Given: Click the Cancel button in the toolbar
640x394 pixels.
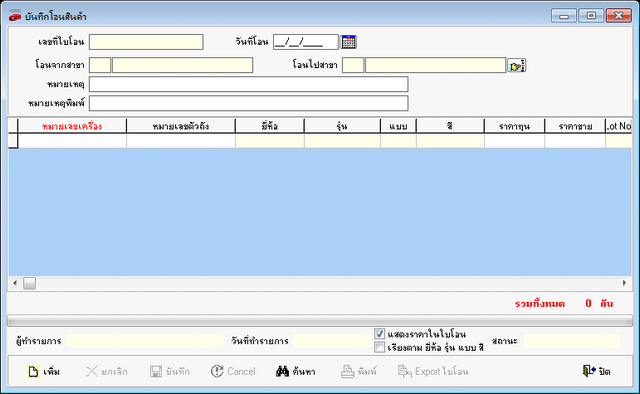Looking at the screenshot, I should click(x=233, y=371).
